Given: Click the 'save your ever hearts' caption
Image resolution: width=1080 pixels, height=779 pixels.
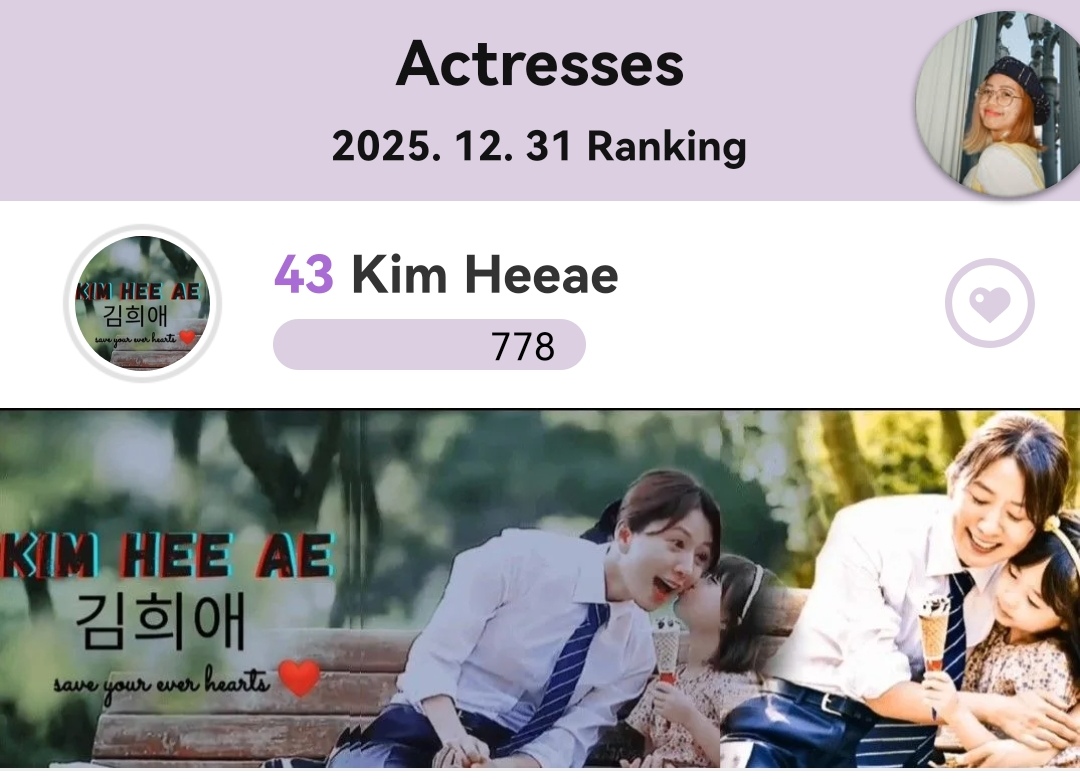Looking at the screenshot, I should click(162, 682).
